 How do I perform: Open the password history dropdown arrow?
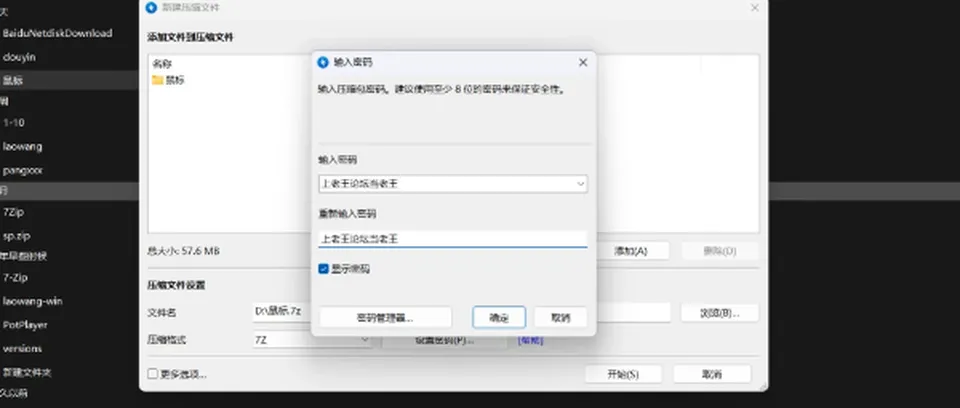point(580,184)
